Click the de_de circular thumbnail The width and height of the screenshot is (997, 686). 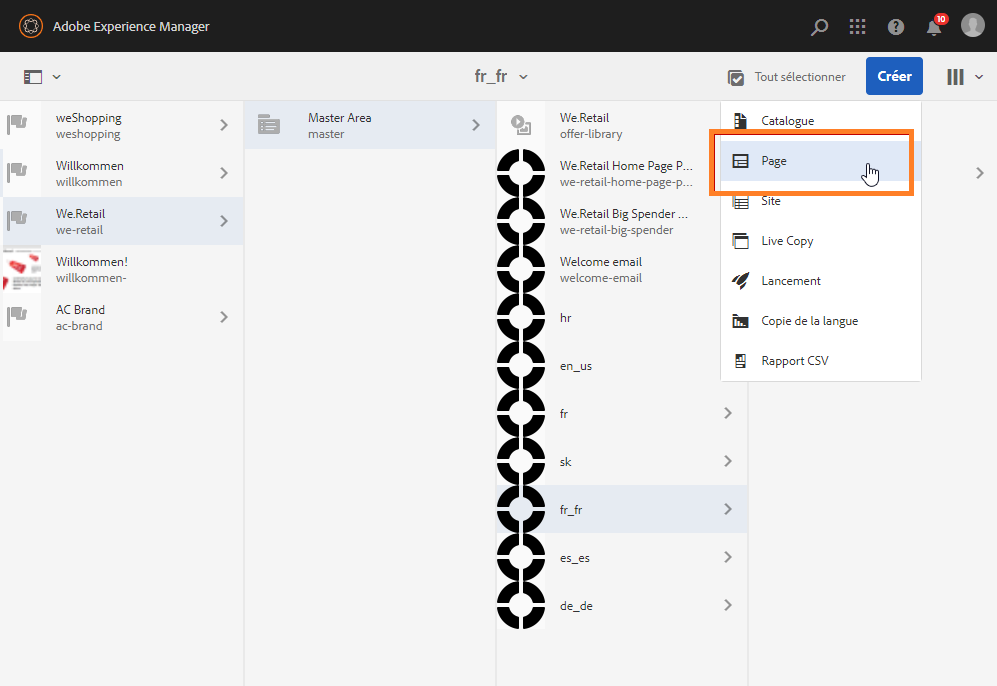pyautogui.click(x=521, y=605)
